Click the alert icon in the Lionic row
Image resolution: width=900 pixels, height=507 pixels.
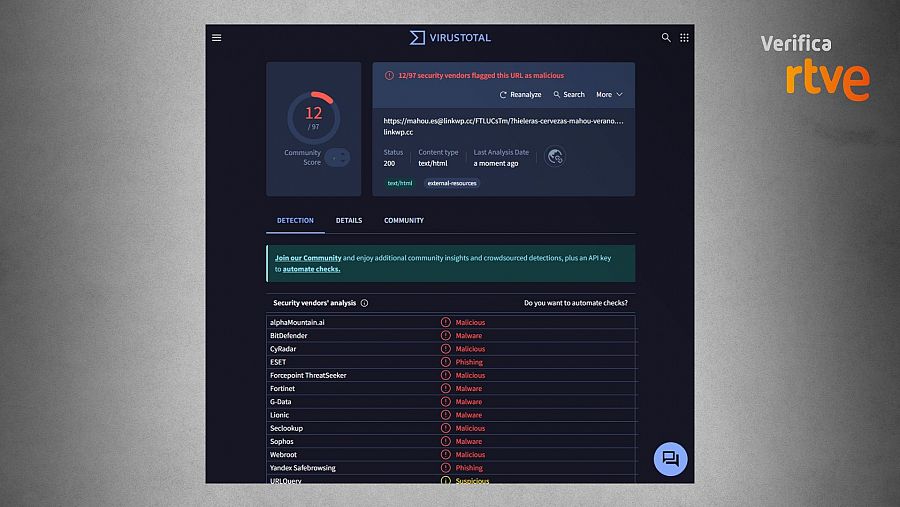tap(445, 415)
